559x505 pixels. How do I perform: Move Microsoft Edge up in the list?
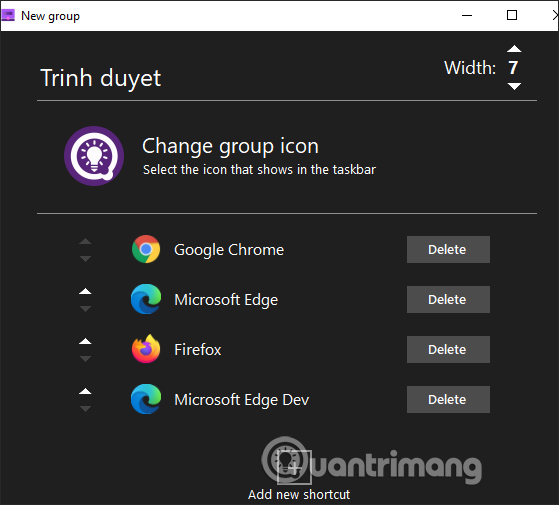click(85, 291)
